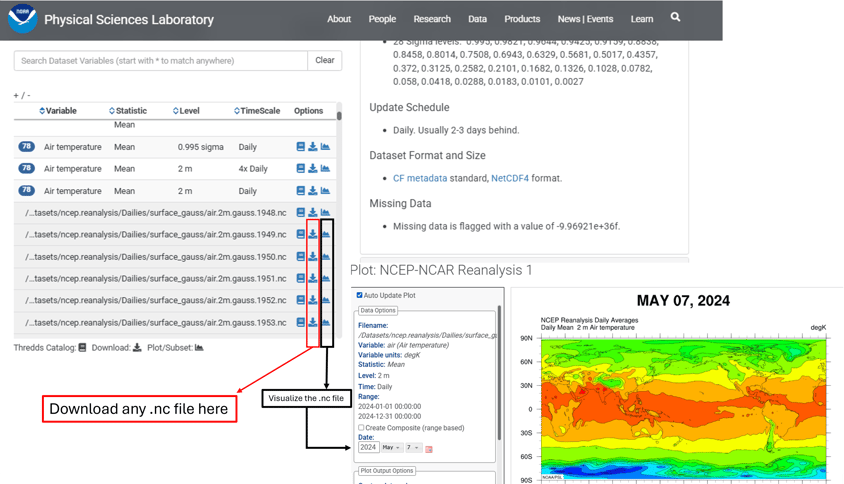Image resolution: width=844 pixels, height=484 pixels.
Task: Download the air.2m.gauss.1953.nc file
Action: point(313,322)
